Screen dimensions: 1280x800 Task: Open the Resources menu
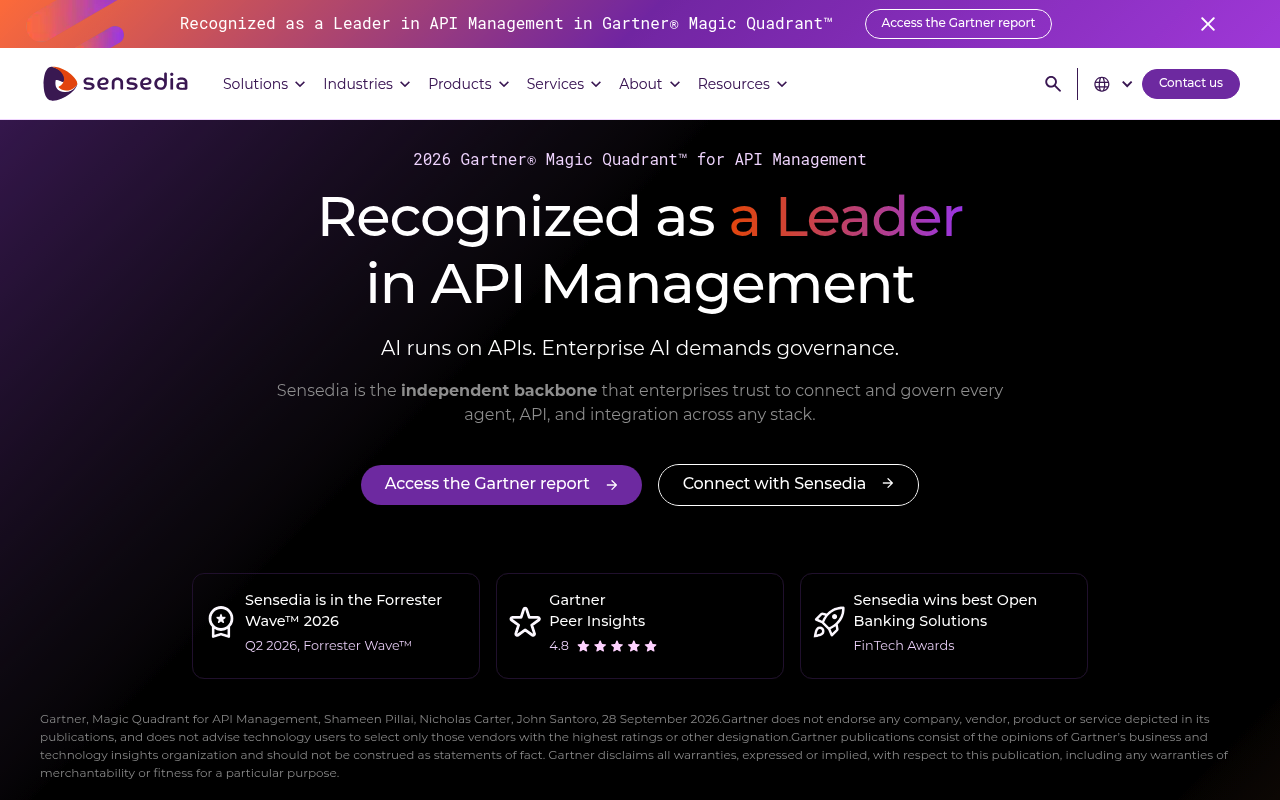click(743, 84)
